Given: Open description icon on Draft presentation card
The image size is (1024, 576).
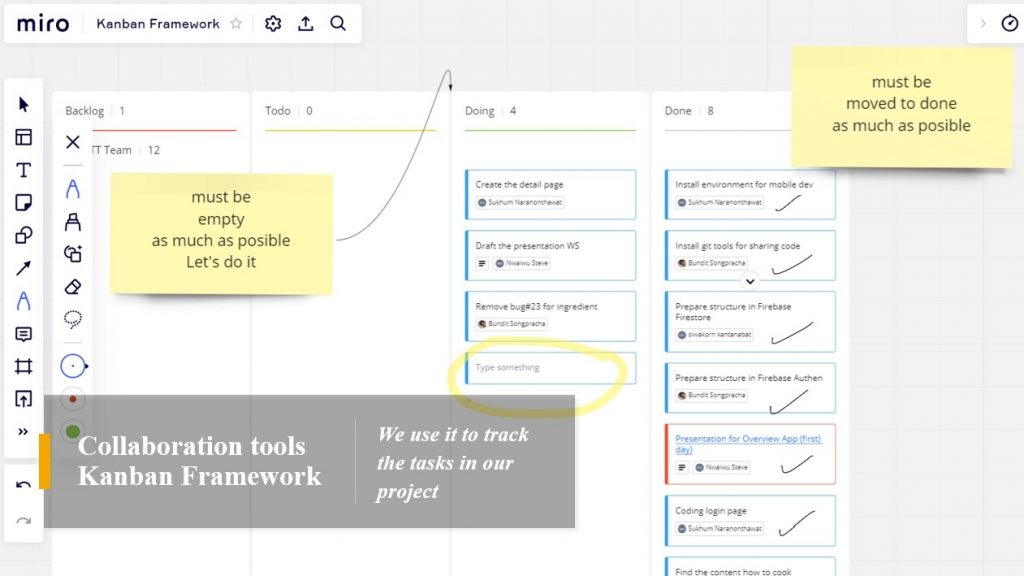Looking at the screenshot, I should pos(482,263).
